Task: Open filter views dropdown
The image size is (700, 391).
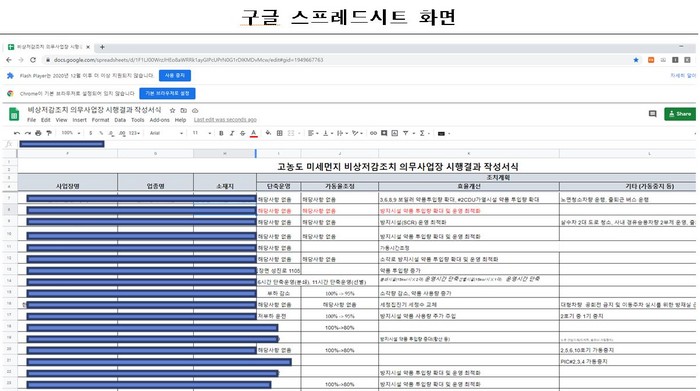Action: pos(408,133)
